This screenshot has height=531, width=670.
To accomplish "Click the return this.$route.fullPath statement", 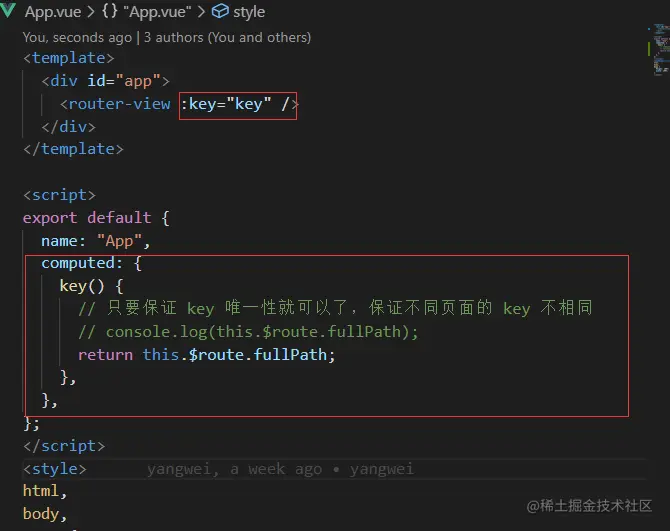I will pos(207,355).
